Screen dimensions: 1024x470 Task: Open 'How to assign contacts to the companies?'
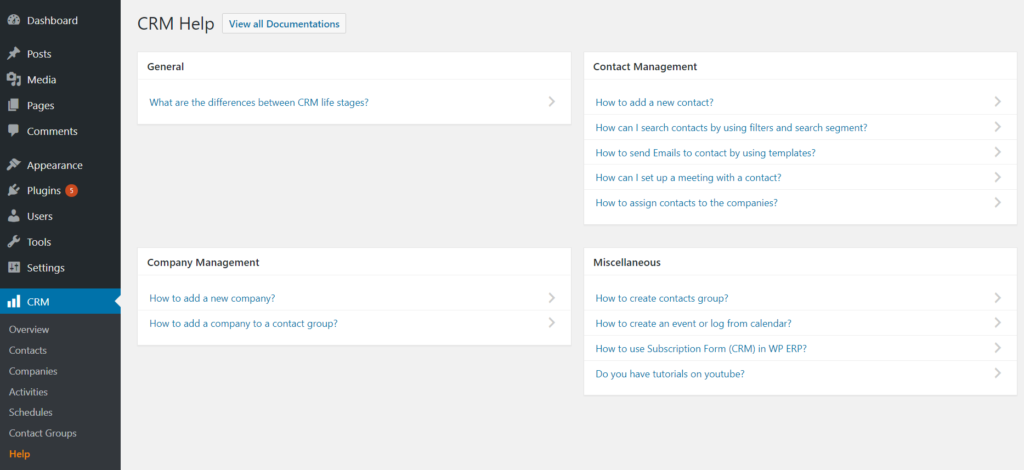coord(686,202)
